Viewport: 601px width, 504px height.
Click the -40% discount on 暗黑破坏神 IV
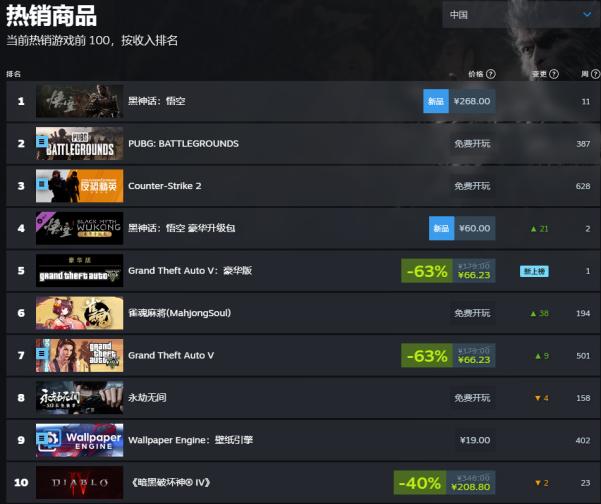420,483
